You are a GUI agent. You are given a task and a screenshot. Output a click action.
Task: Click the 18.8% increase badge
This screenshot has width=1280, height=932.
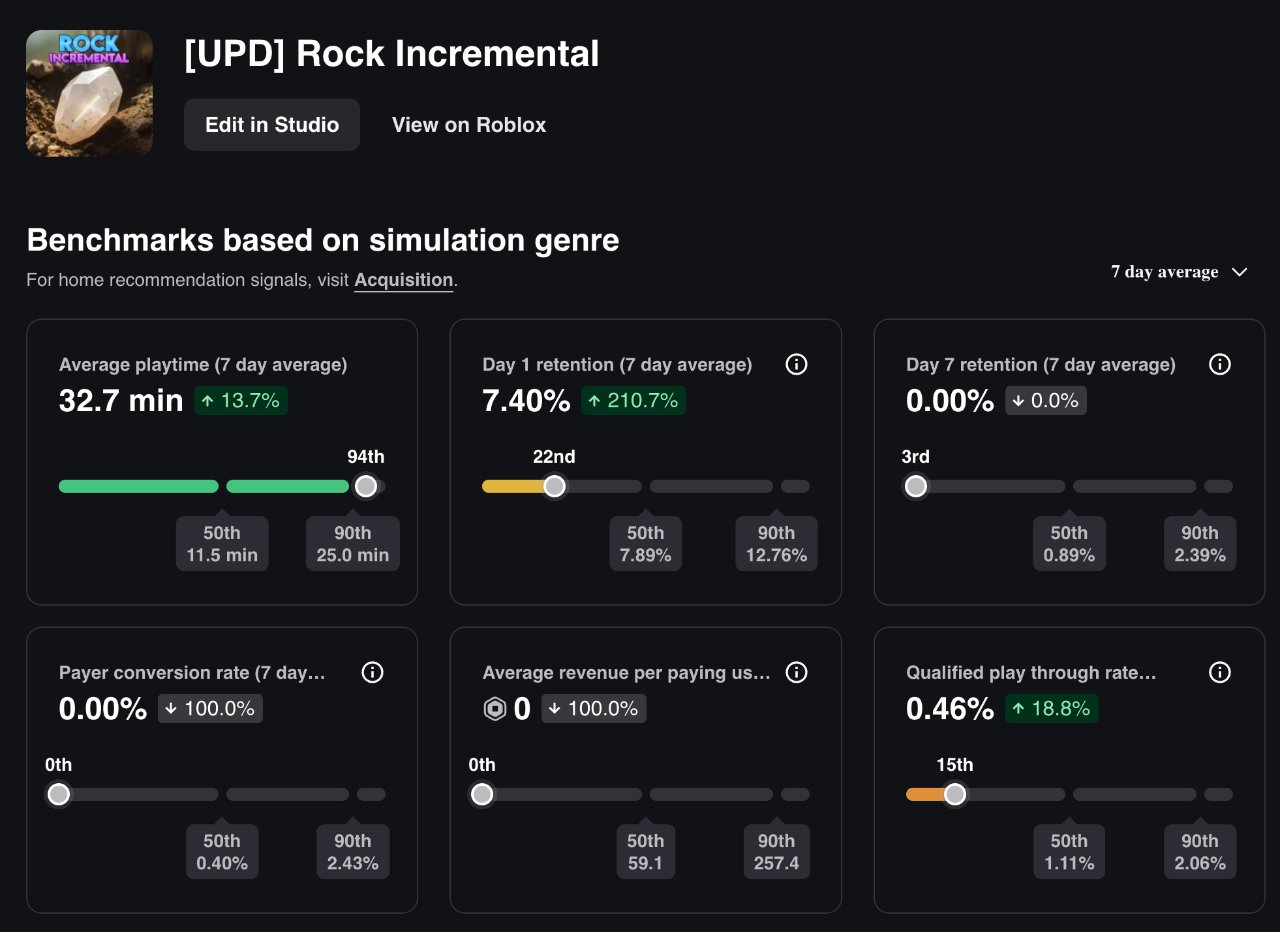(x=1052, y=709)
